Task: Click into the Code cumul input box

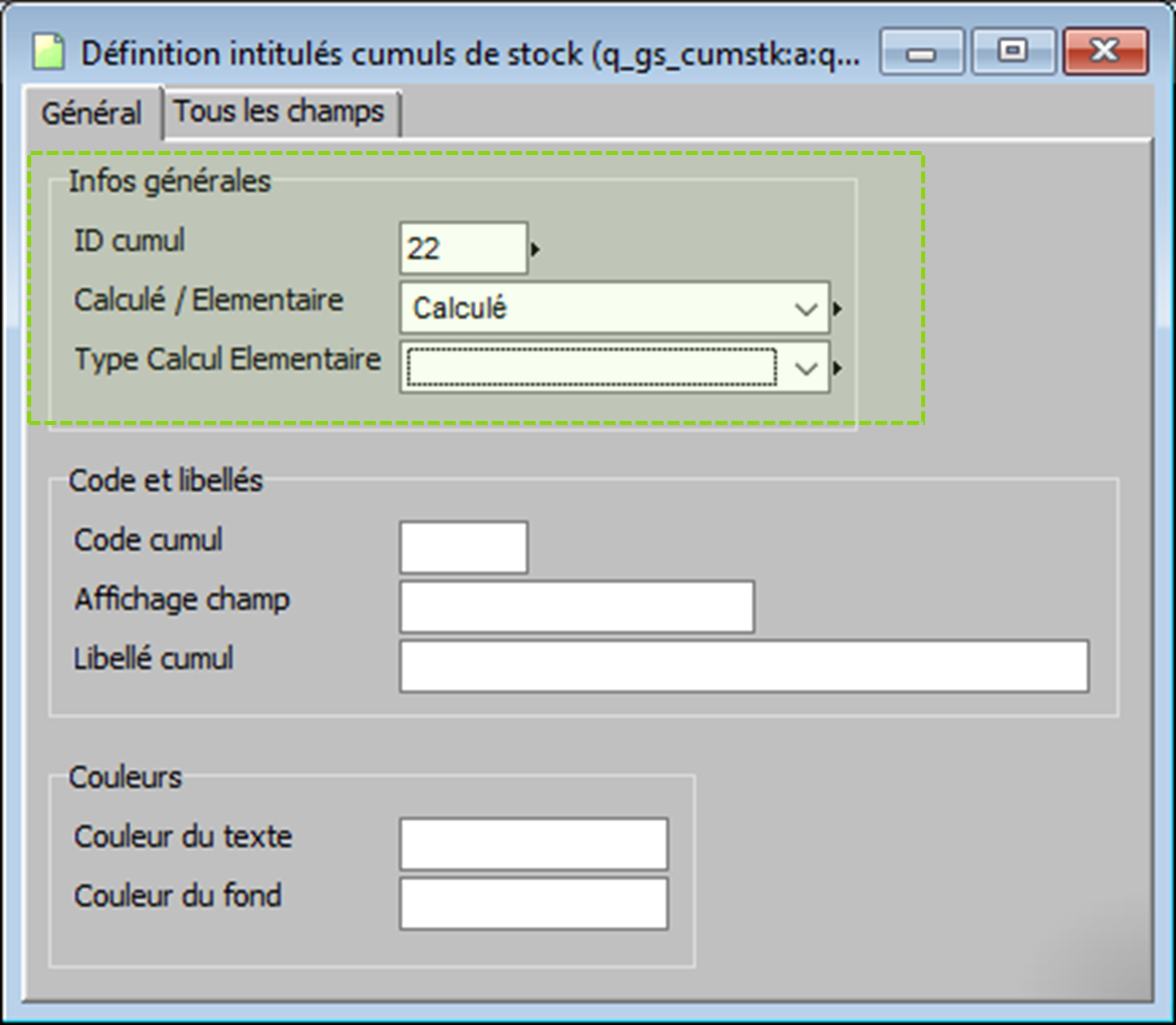Action: pos(463,547)
